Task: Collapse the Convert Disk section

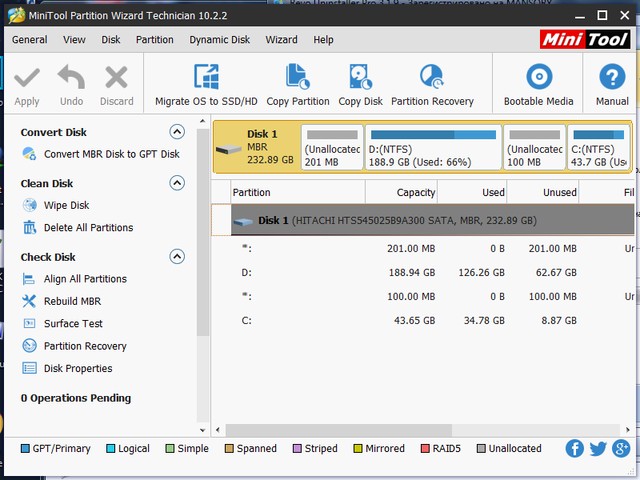Action: coord(177,132)
